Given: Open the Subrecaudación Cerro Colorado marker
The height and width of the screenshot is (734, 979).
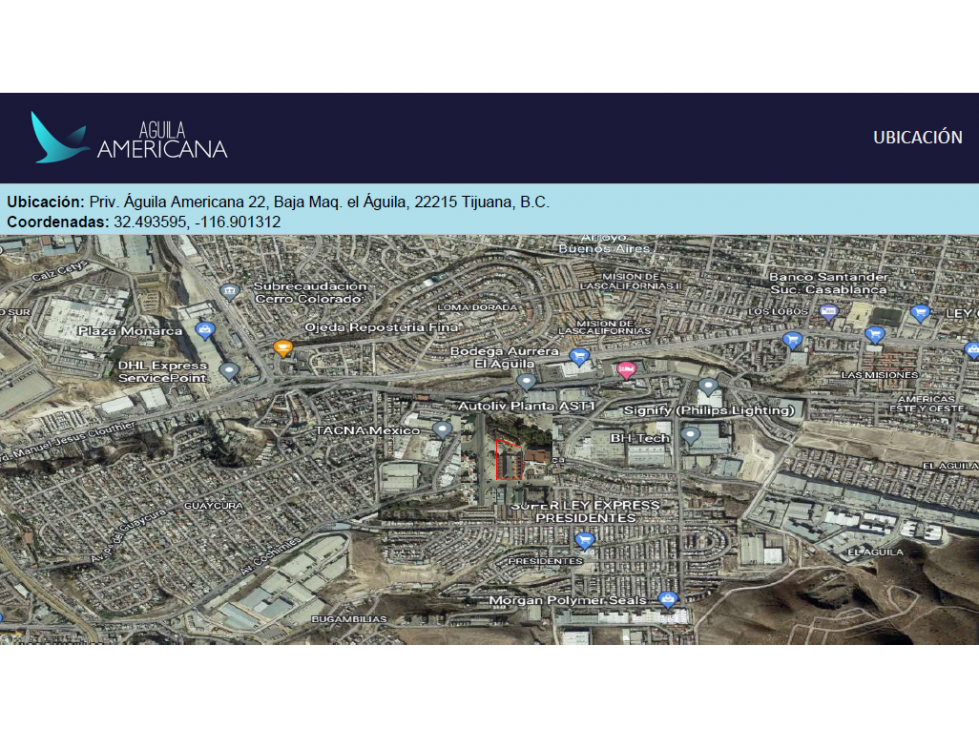Looking at the screenshot, I should tap(230, 291).
